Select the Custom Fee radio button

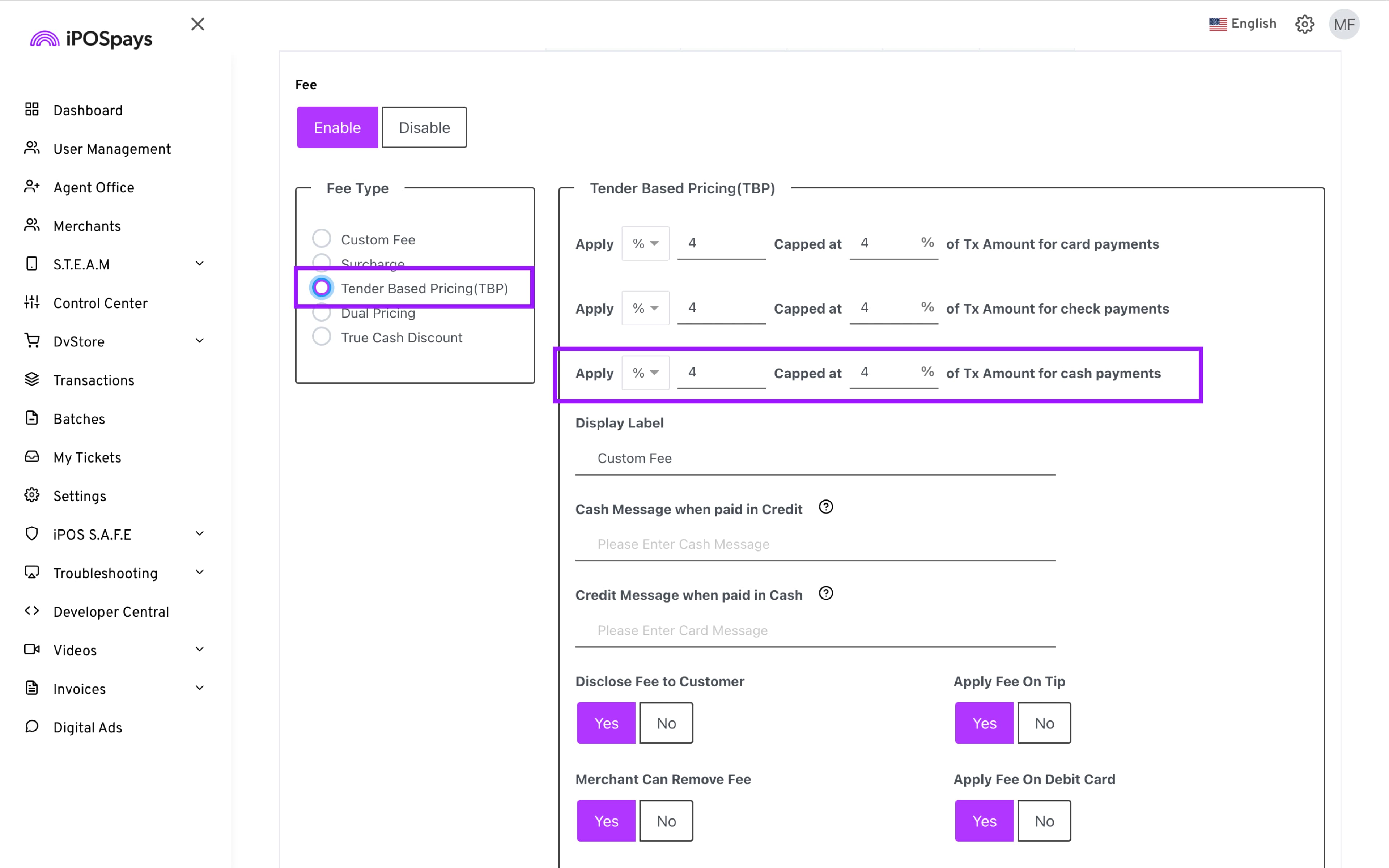point(322,239)
